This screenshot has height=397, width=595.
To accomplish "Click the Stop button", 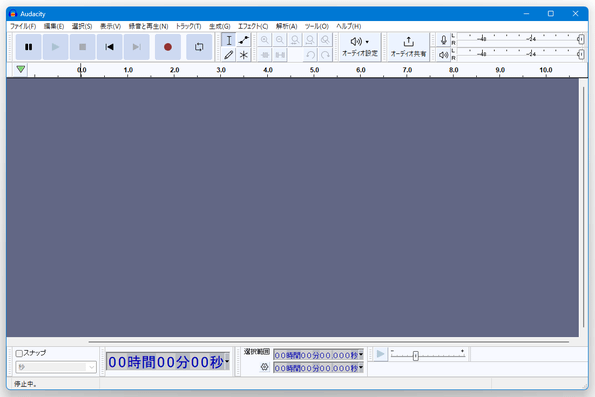I will point(82,47).
